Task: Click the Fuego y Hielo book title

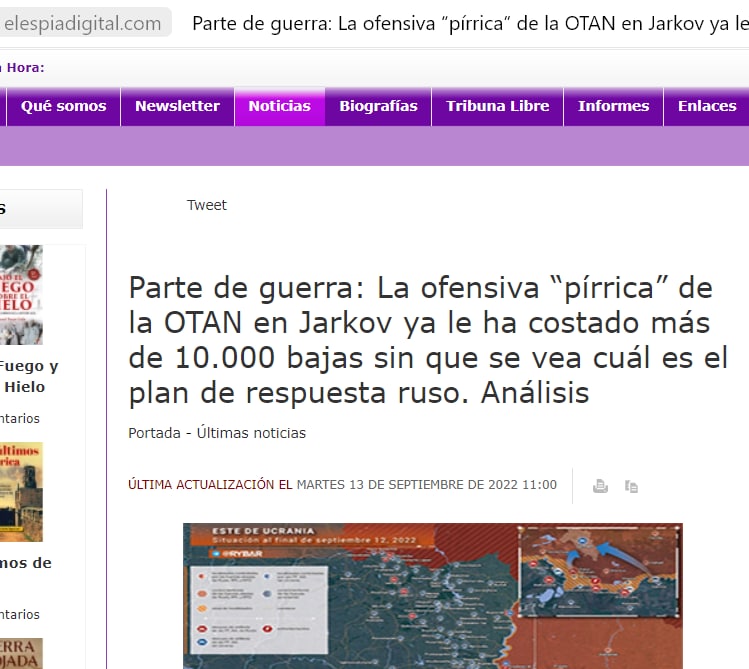Action: tap(28, 376)
